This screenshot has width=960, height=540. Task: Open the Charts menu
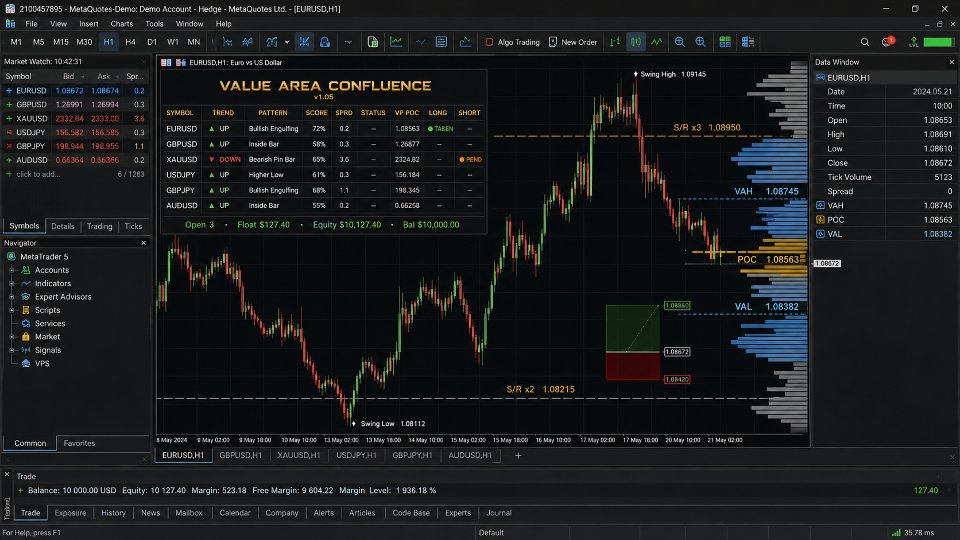click(121, 24)
